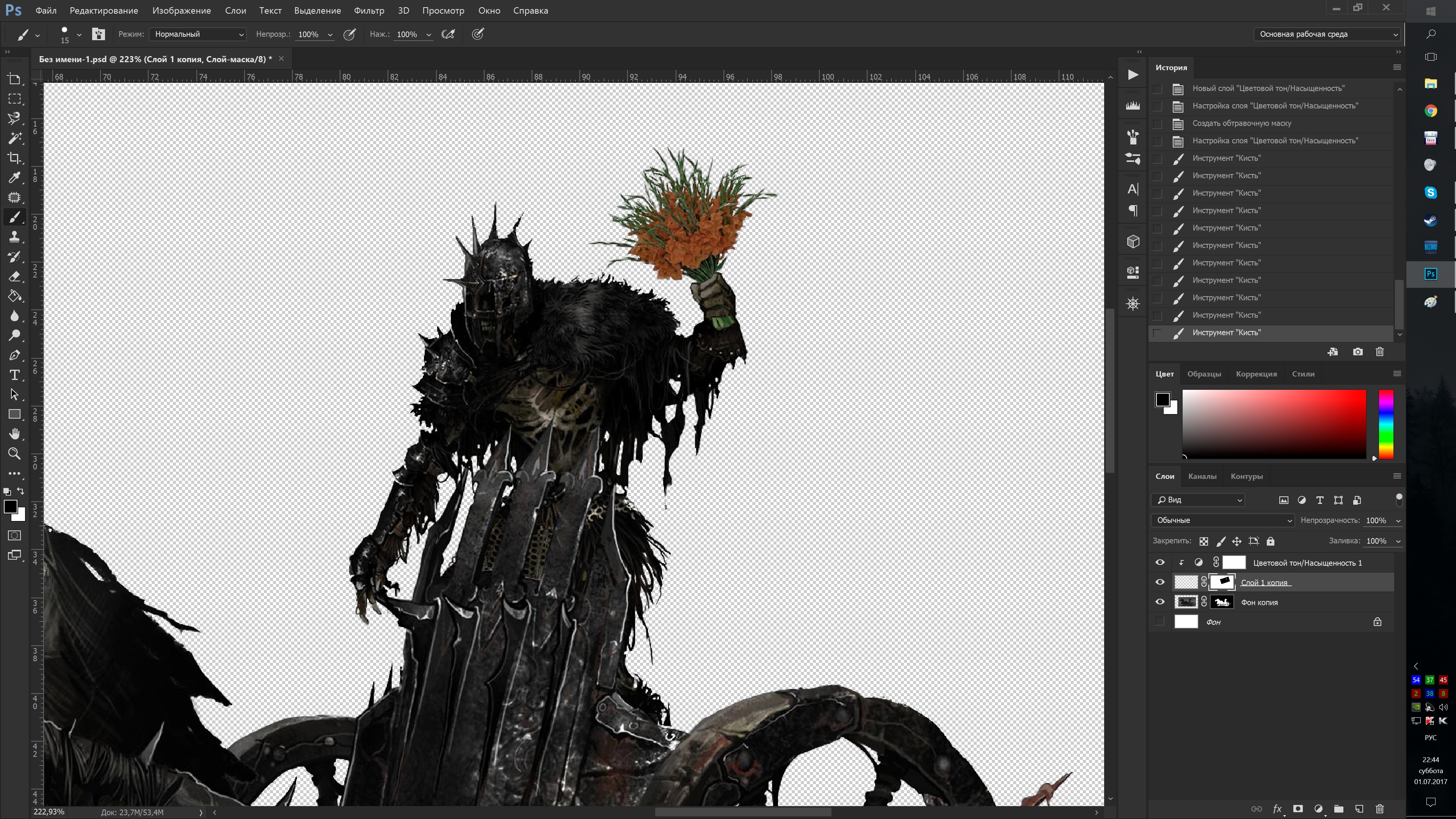Add layer mask button

point(1298,809)
